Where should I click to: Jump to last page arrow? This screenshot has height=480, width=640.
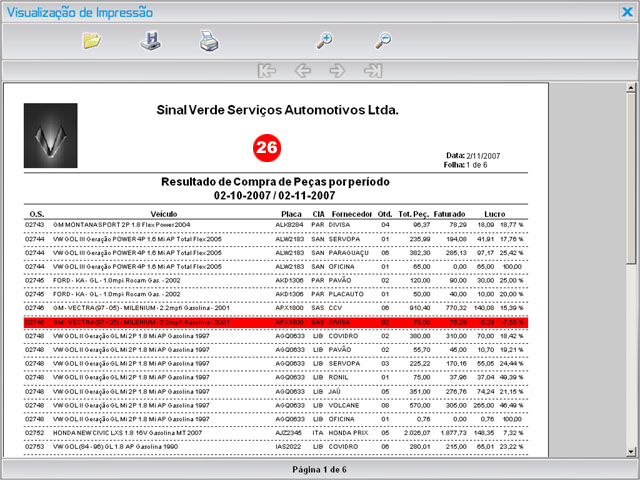point(373,71)
